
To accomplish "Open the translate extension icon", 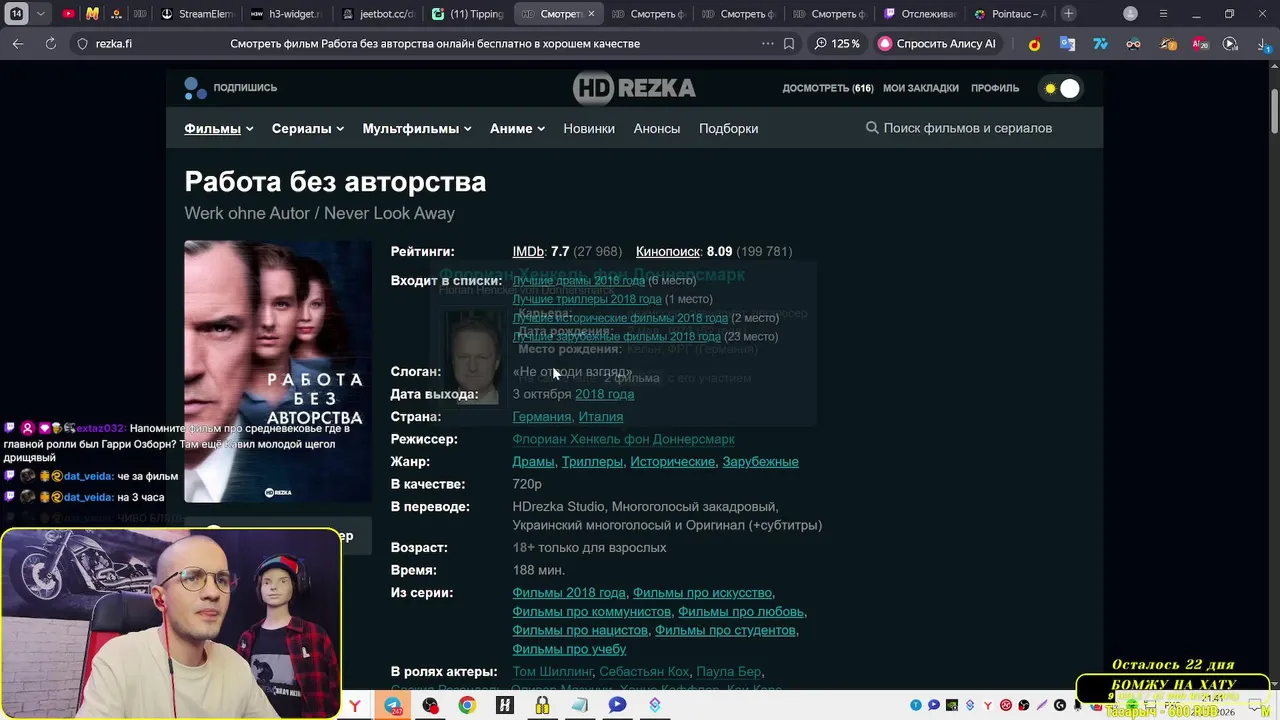I will 1067,44.
